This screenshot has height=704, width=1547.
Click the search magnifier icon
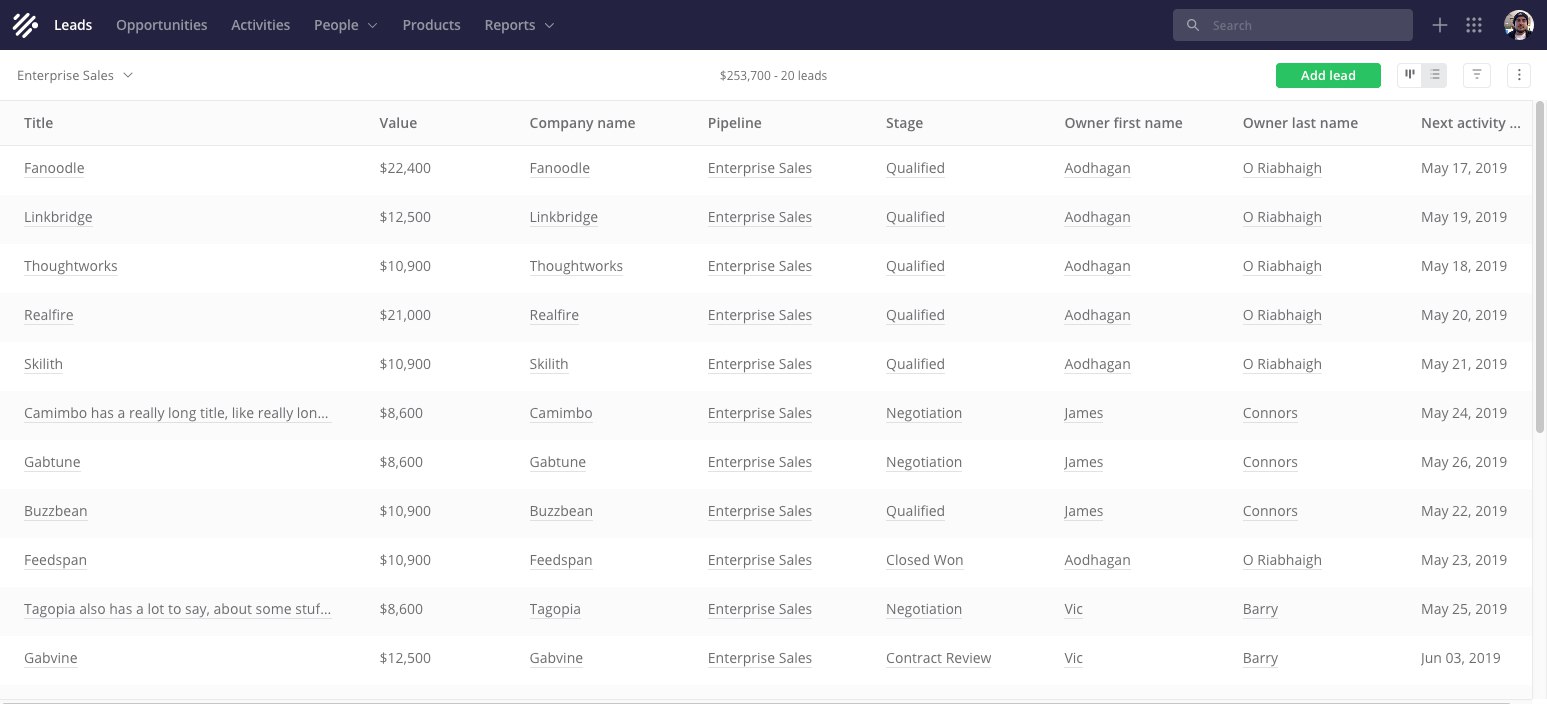pos(1192,25)
